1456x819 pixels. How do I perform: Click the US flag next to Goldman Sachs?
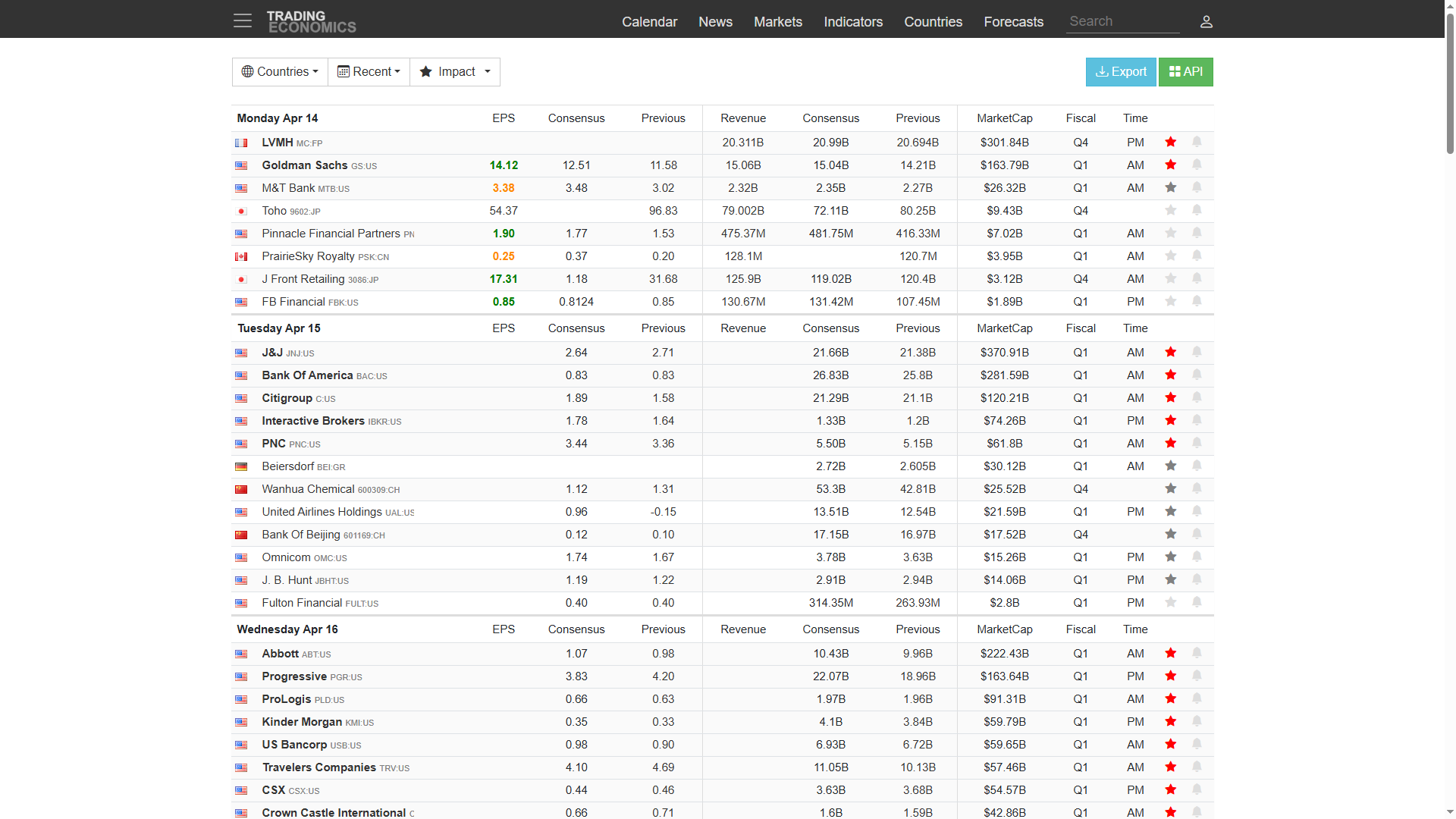coord(241,165)
